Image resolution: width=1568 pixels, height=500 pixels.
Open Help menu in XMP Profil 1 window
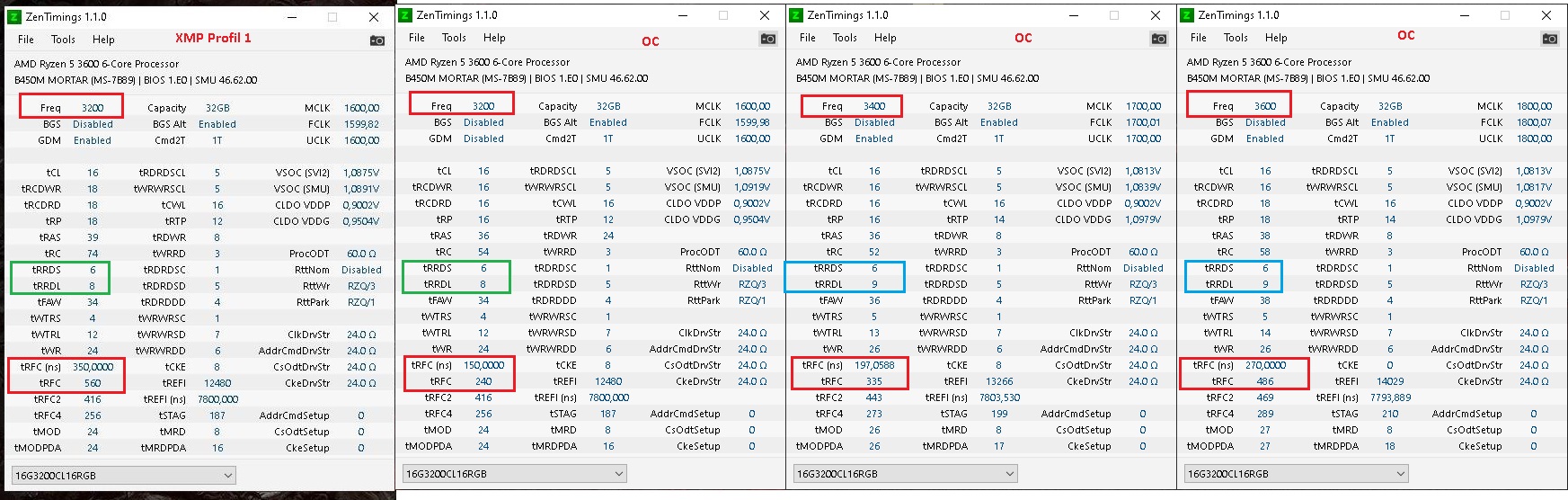103,40
